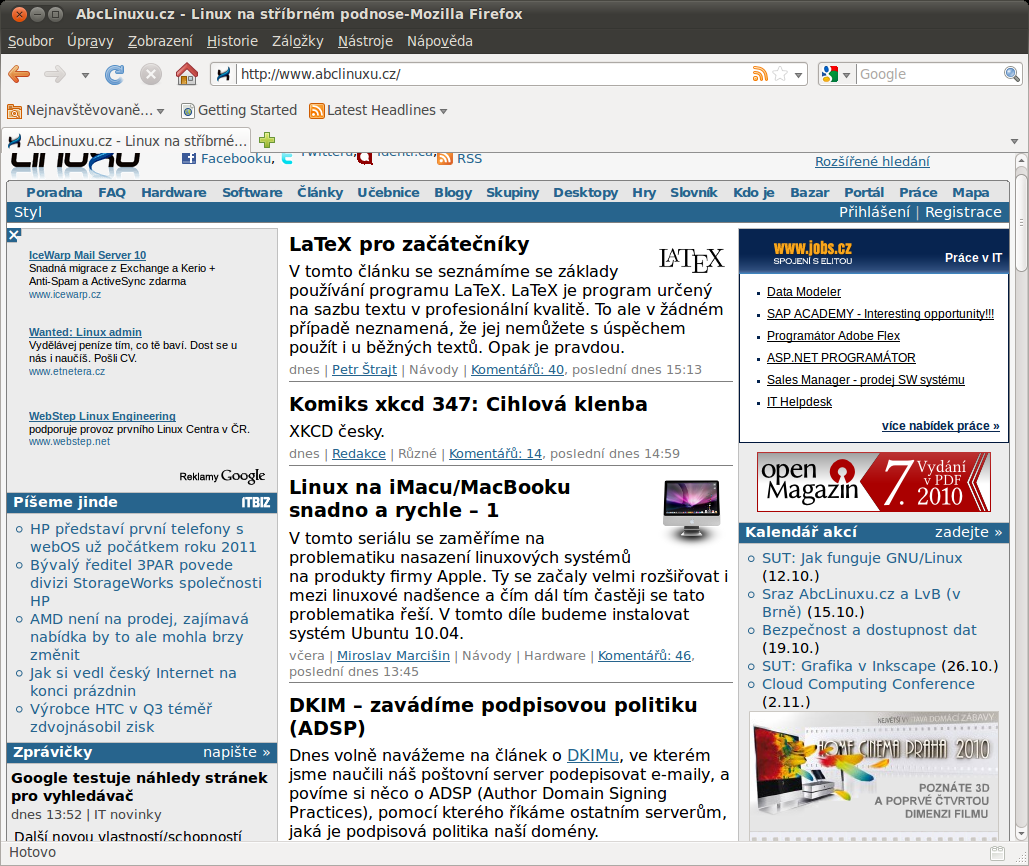
Task: Click více nabídek práce link
Action: click(940, 426)
